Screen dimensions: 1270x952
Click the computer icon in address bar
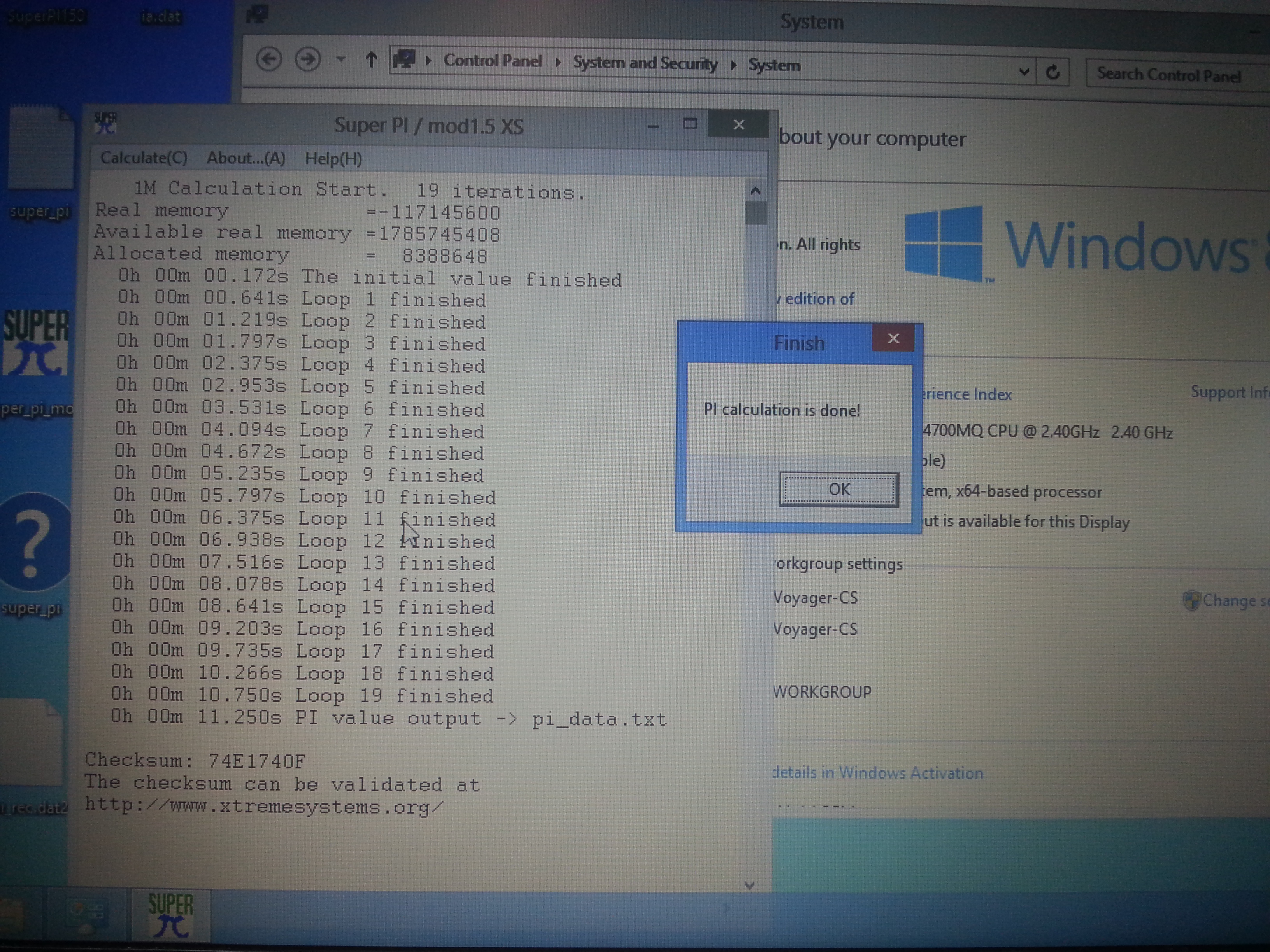tap(404, 59)
